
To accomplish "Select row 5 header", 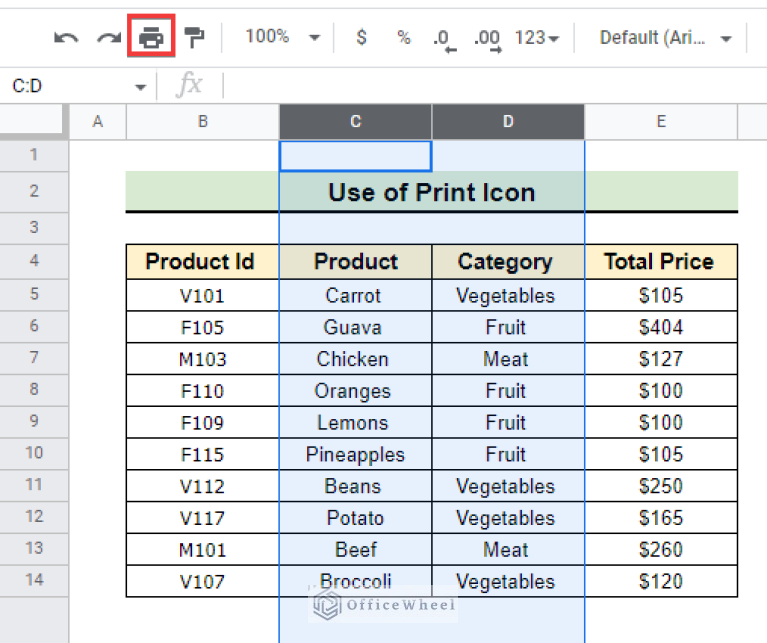I will pyautogui.click(x=34, y=295).
